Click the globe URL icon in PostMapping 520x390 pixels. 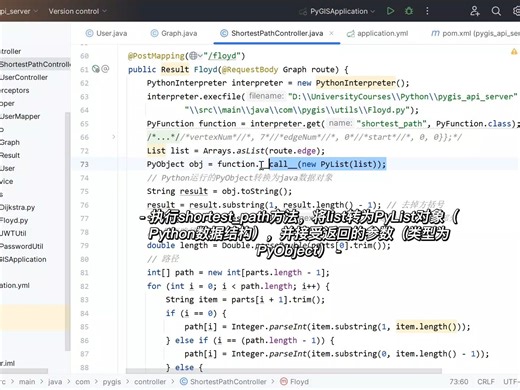click(x=193, y=56)
